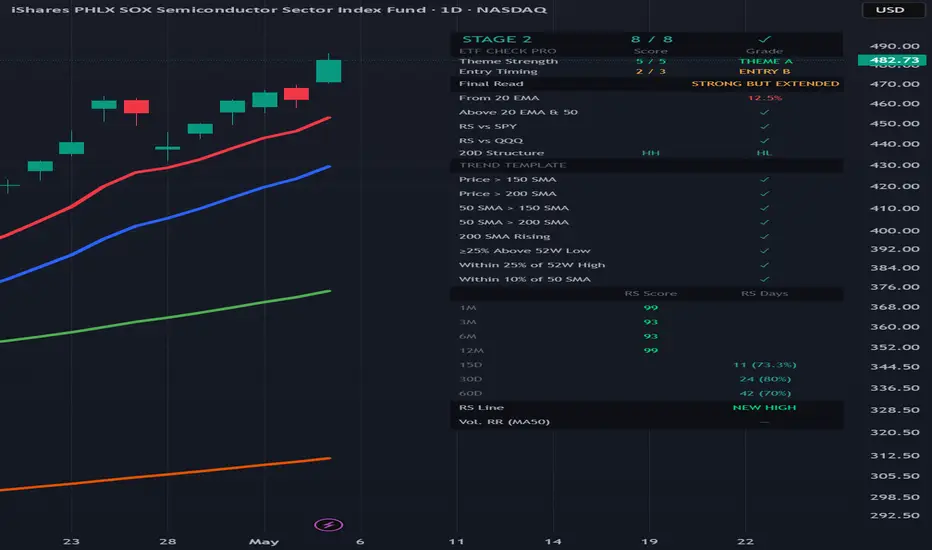This screenshot has height=550, width=932.
Task: Click the 490.00 price axis label
Action: [895, 46]
